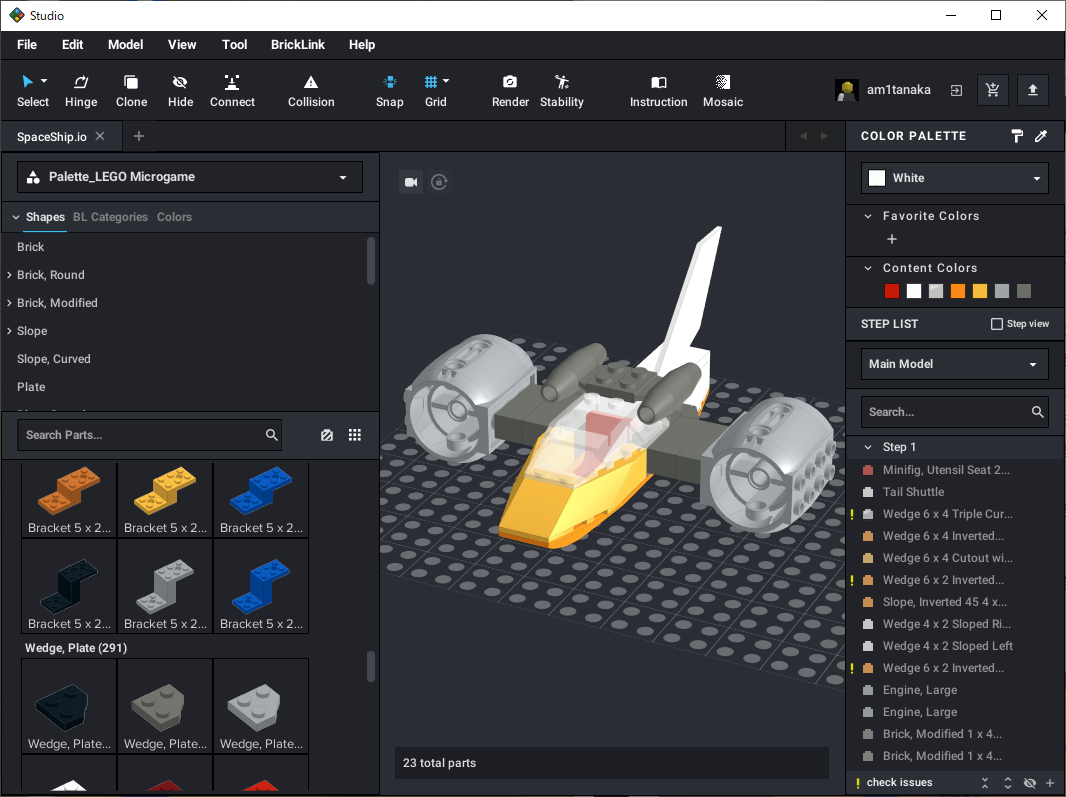The height and width of the screenshot is (797, 1066).
Task: Switch to BL Categories tab
Action: click(110, 217)
